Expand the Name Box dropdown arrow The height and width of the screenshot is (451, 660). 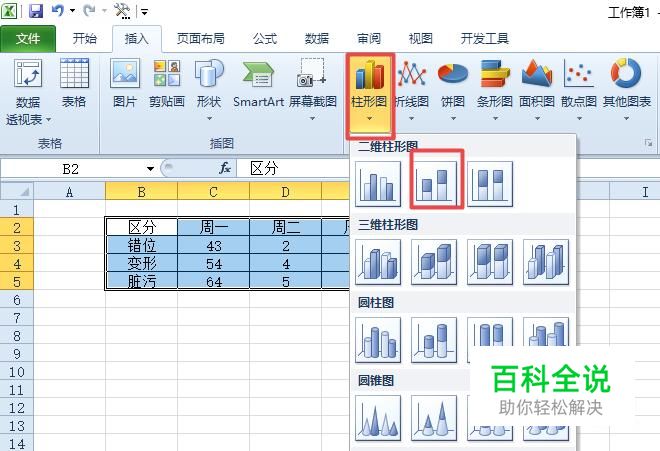[x=150, y=169]
